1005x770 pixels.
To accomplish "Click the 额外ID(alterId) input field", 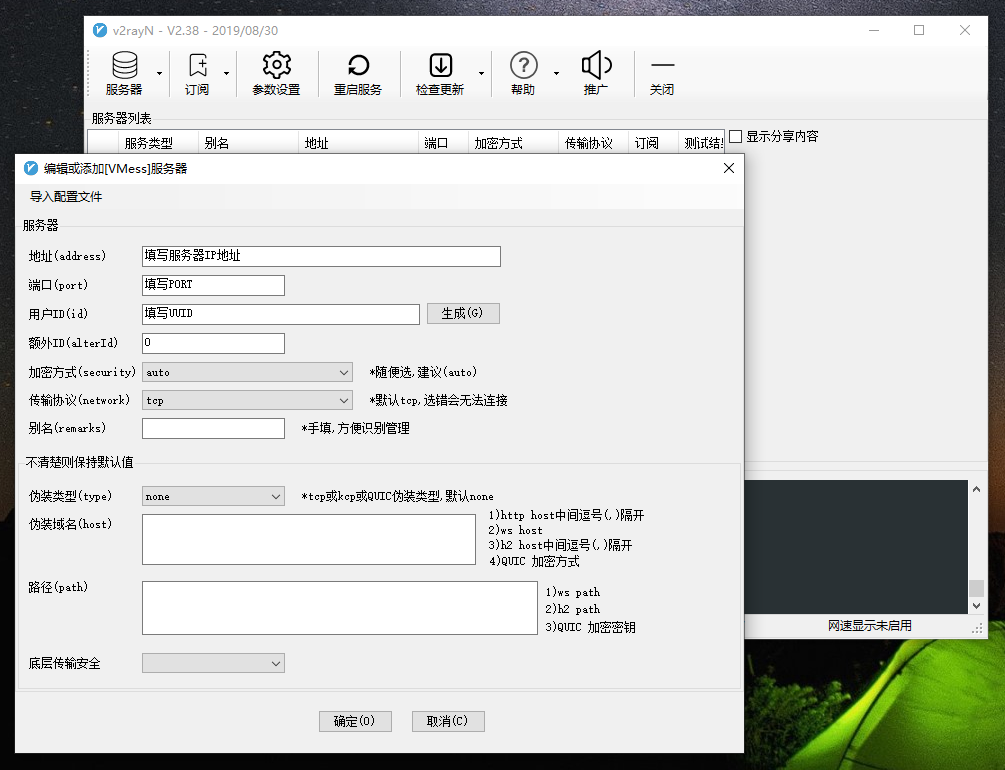I will 213,343.
